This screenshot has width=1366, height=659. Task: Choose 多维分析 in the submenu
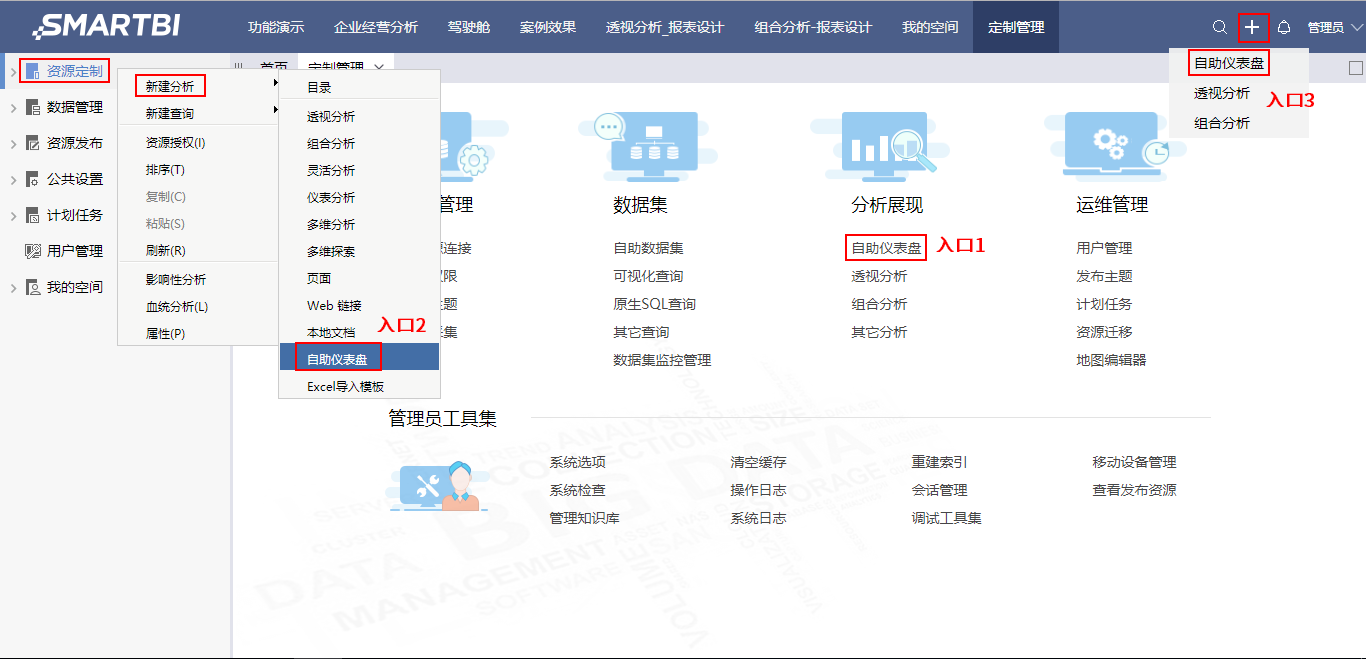[331, 224]
